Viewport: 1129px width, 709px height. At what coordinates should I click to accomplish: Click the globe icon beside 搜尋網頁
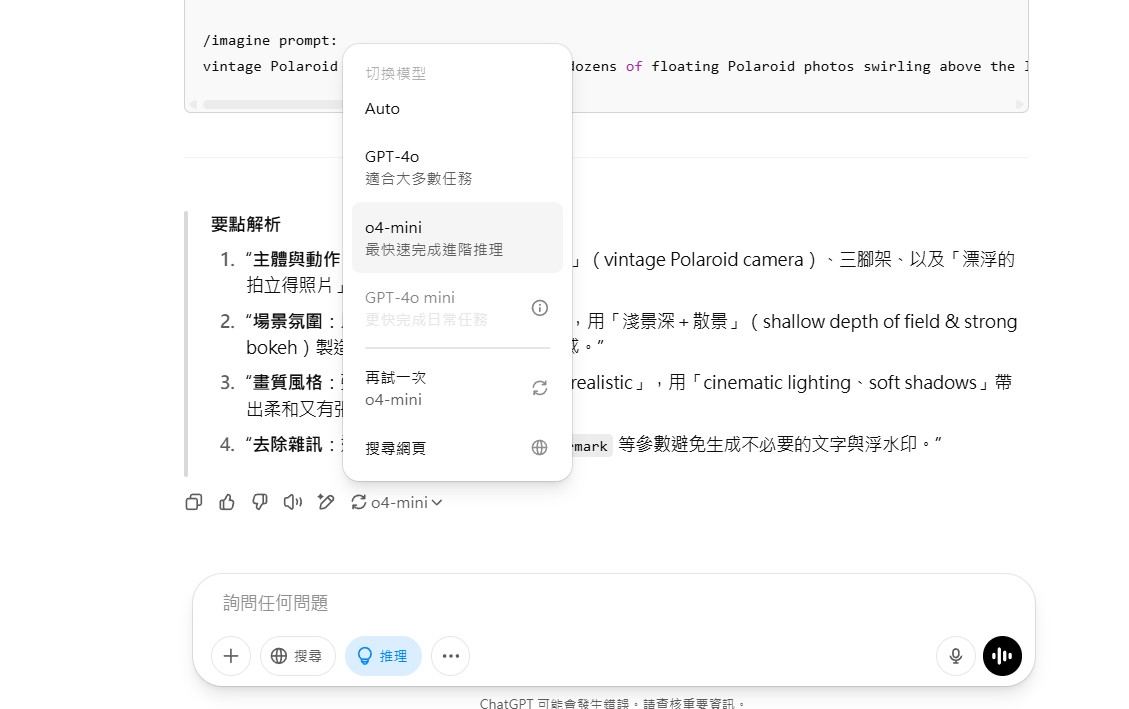click(x=539, y=448)
